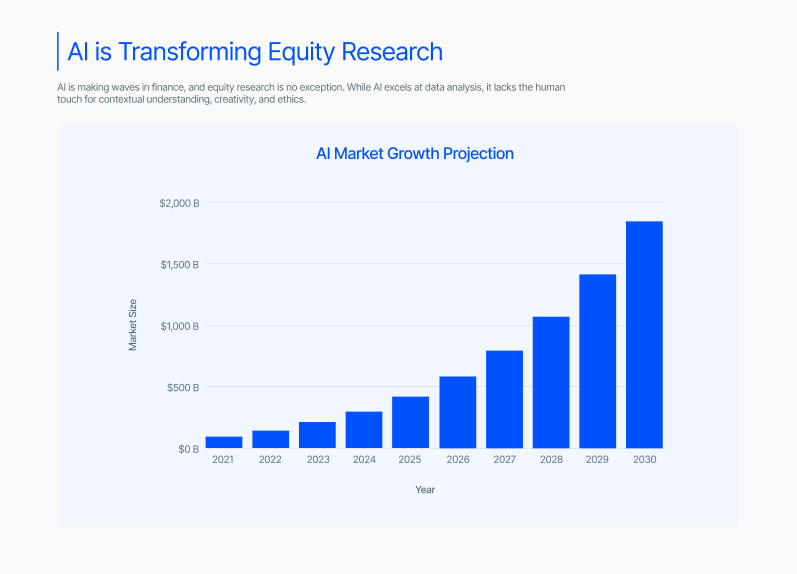Click the $500 B y-axis label
Viewport: 797px width, 574px height.
[182, 387]
